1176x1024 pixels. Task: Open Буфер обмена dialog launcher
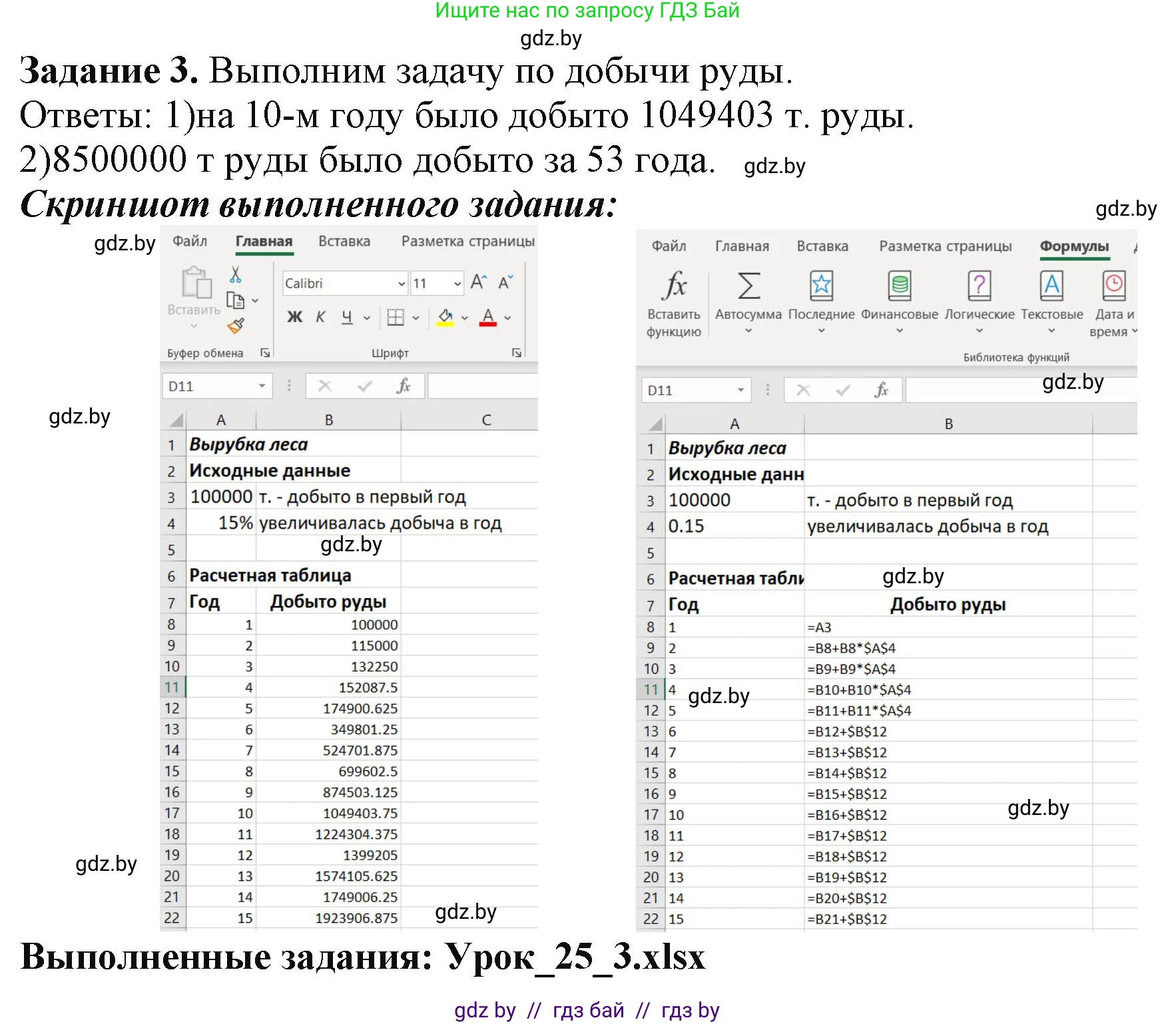click(x=265, y=353)
